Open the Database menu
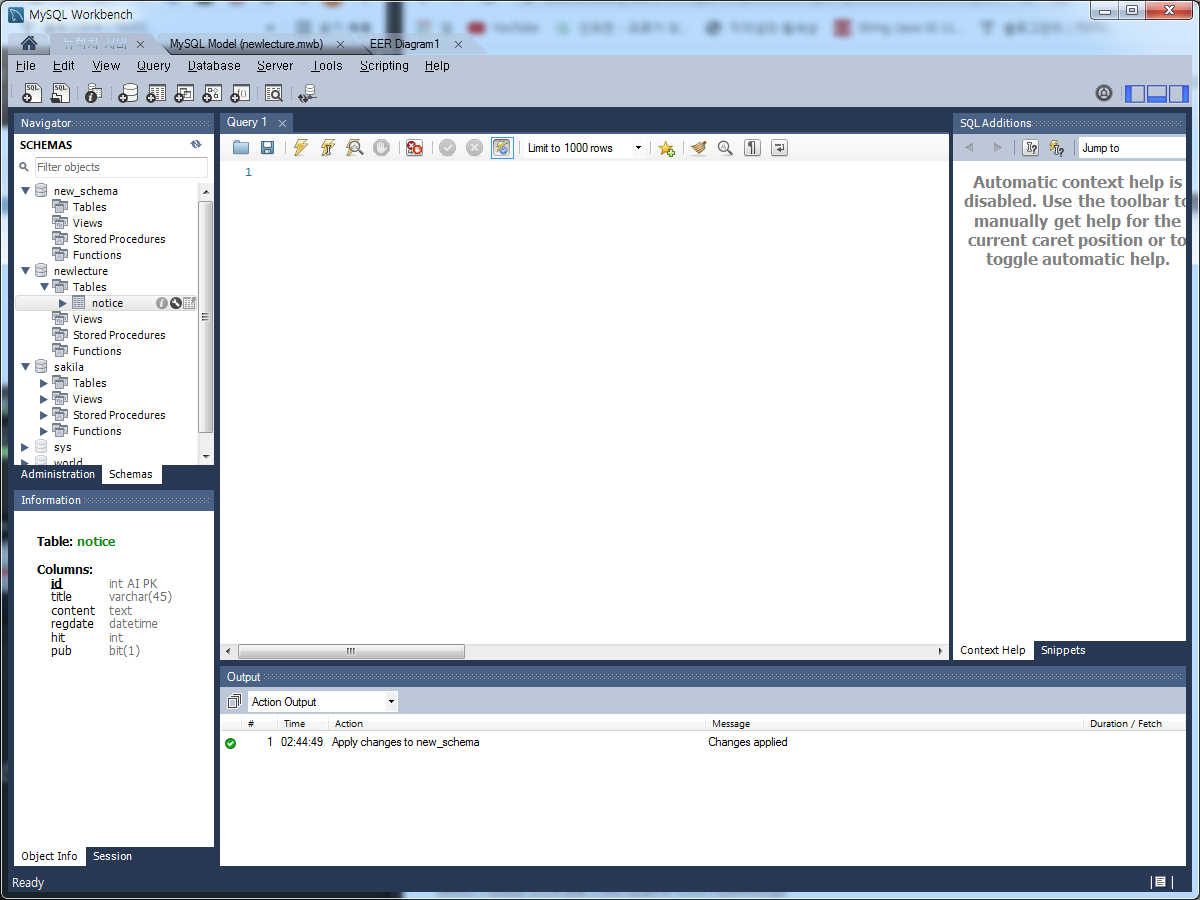1200x900 pixels. [x=214, y=66]
